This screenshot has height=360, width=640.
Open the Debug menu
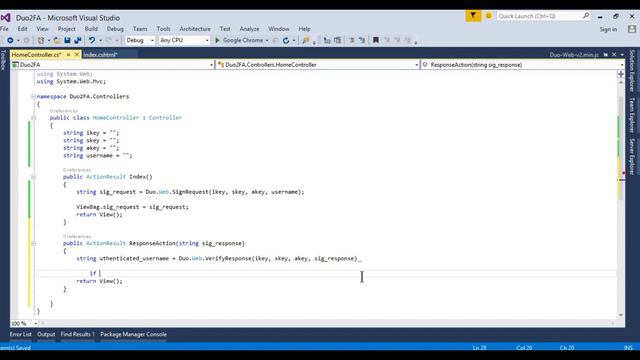[x=115, y=29]
